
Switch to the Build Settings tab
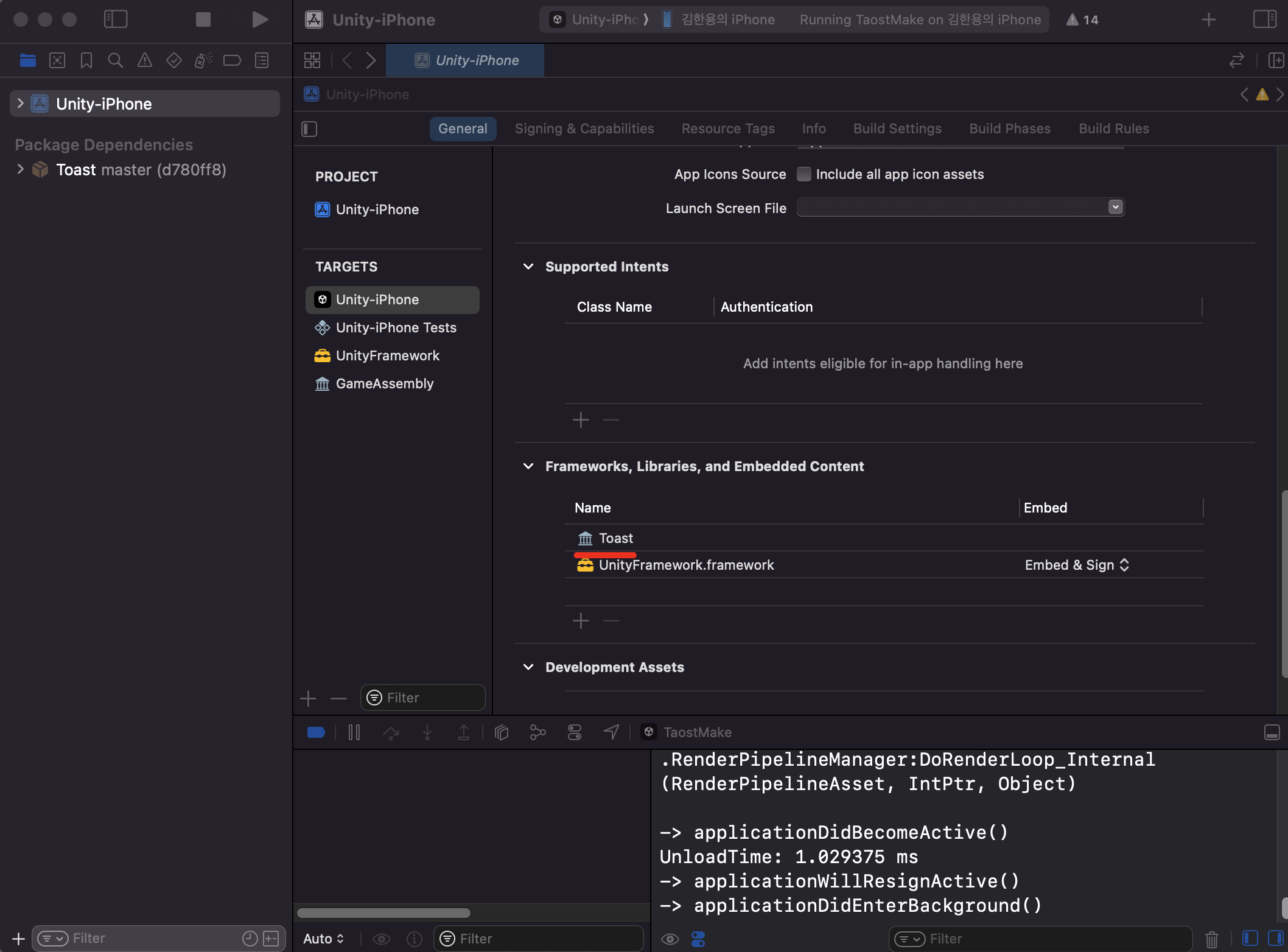(897, 128)
